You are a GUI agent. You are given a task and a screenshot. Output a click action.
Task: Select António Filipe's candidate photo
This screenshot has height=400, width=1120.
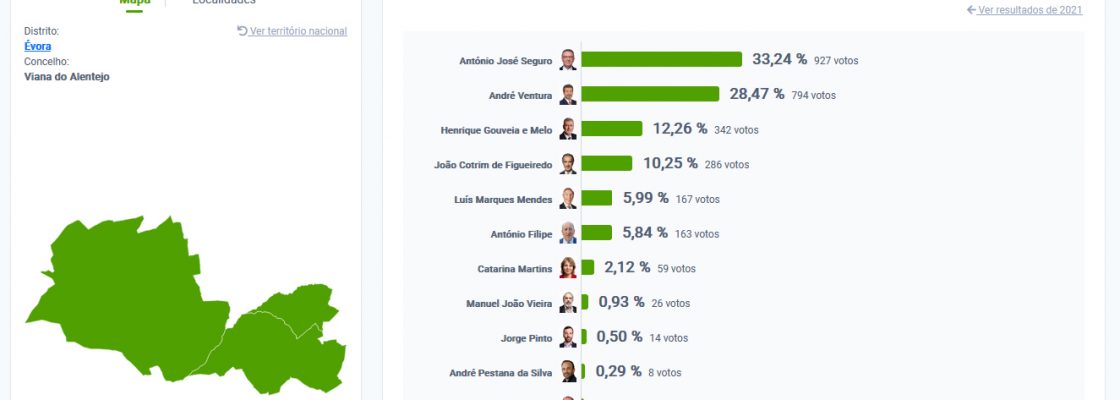click(568, 233)
